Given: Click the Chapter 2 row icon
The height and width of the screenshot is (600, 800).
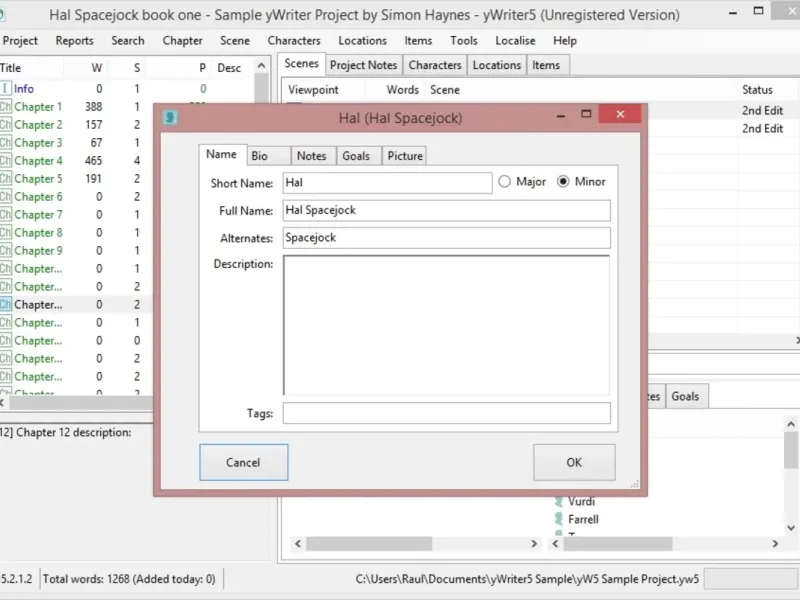Looking at the screenshot, I should point(5,124).
